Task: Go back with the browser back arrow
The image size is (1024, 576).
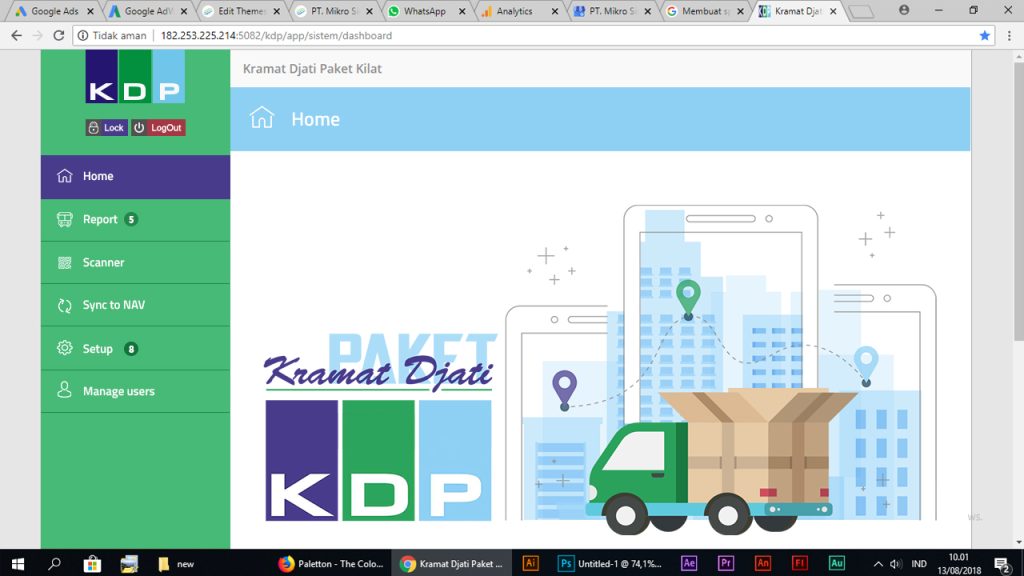Action: pyautogui.click(x=16, y=35)
